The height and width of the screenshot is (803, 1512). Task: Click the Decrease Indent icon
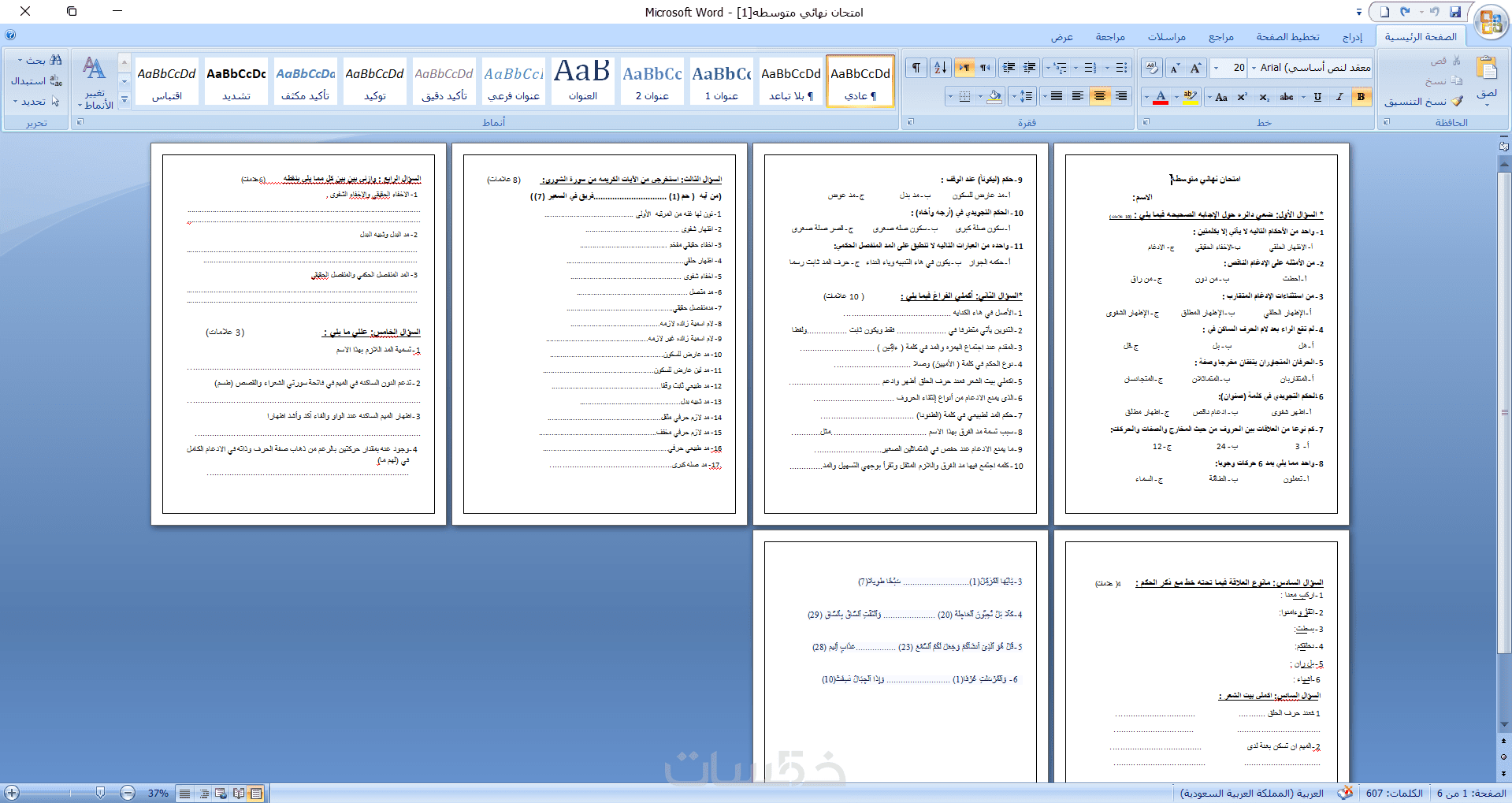point(1029,68)
